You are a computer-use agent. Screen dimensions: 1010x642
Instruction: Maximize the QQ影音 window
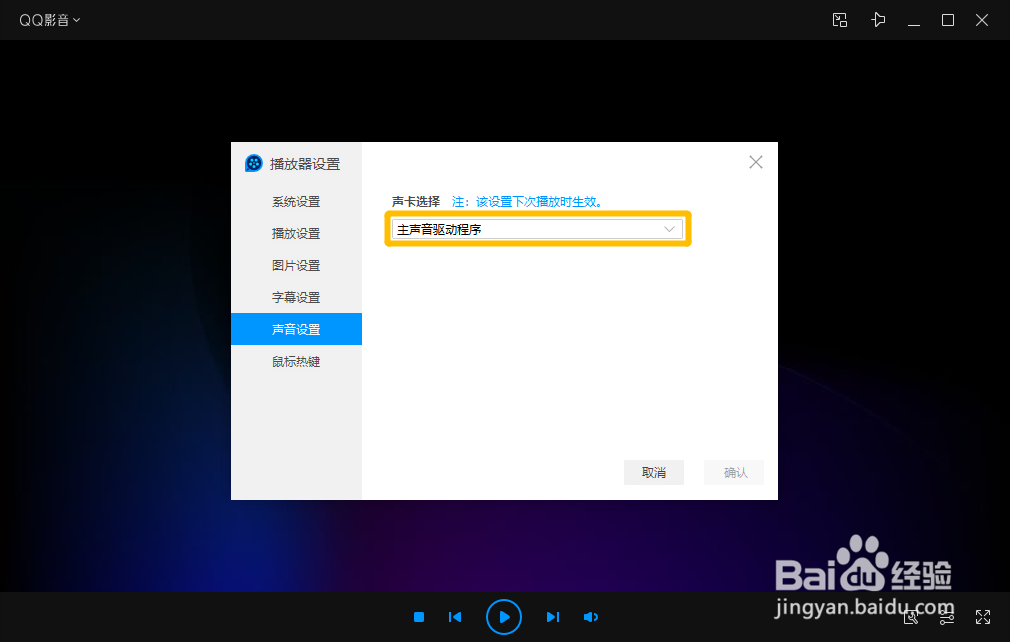948,20
